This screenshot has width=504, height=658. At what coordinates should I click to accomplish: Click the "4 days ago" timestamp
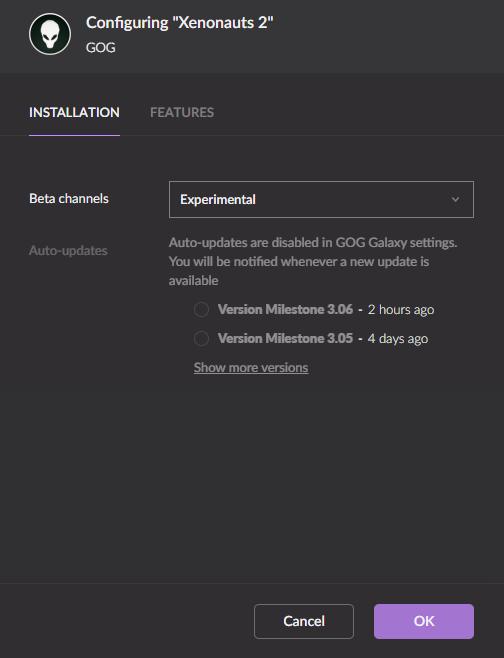398,338
